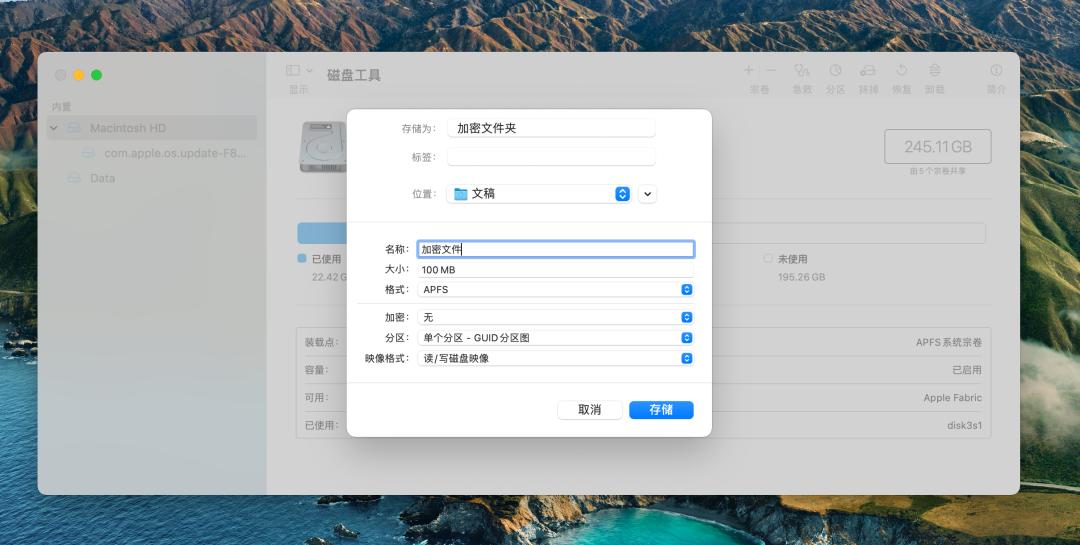Click the 195.26 GB value
The height and width of the screenshot is (545, 1080).
pyautogui.click(x=801, y=277)
